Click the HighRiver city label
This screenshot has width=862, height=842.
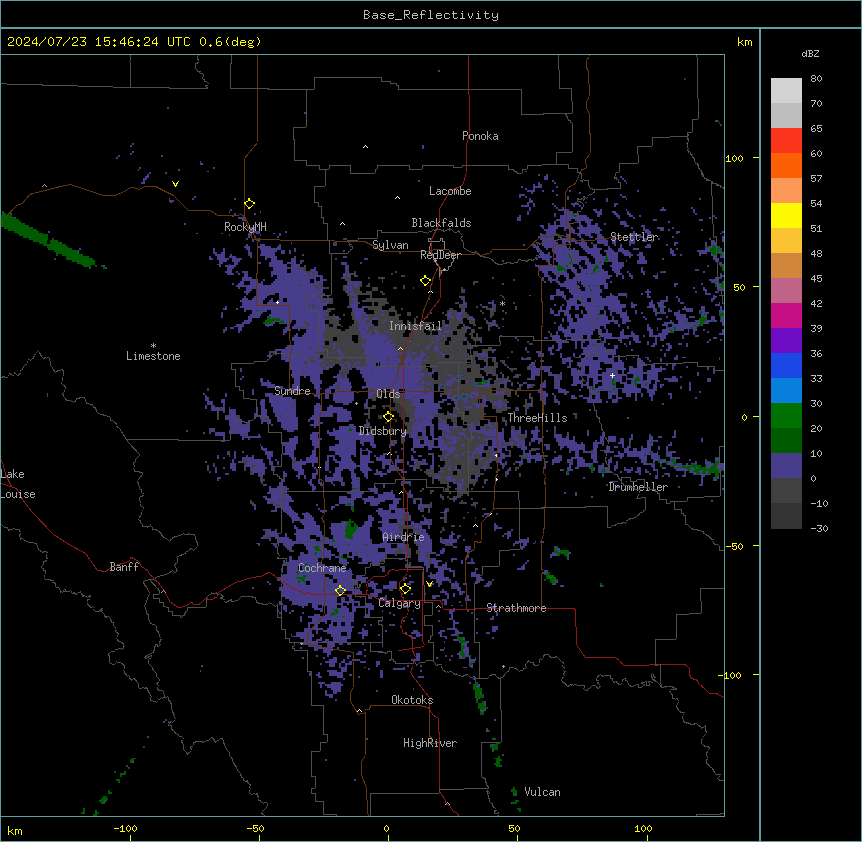430,743
